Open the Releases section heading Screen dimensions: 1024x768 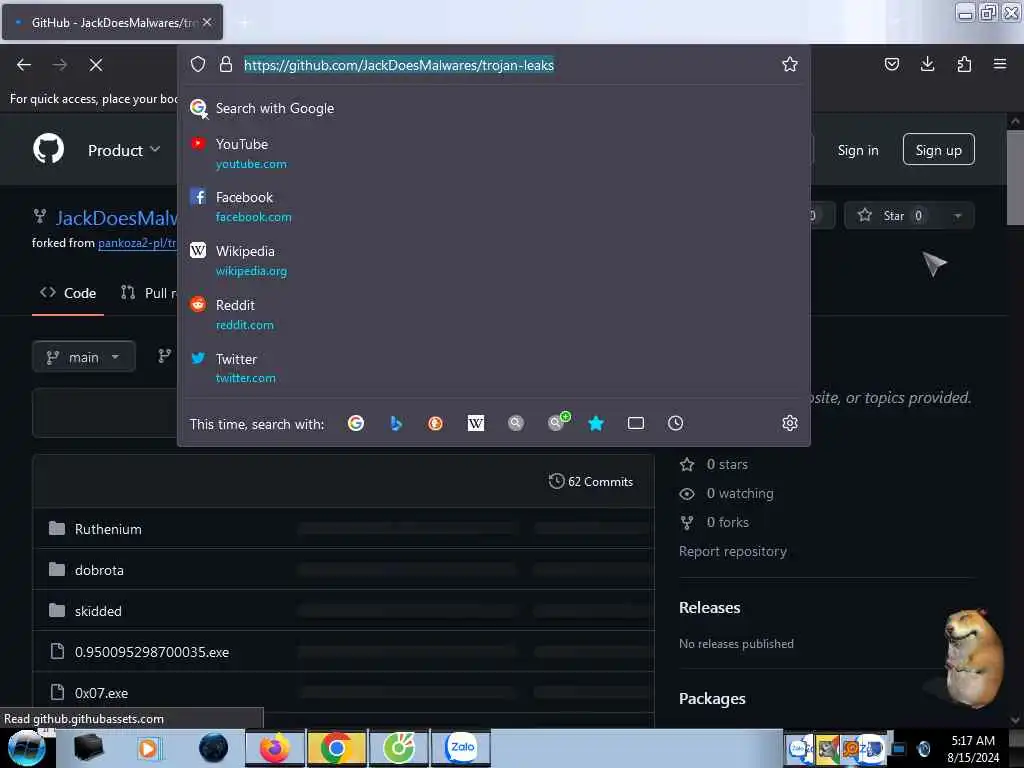709,607
